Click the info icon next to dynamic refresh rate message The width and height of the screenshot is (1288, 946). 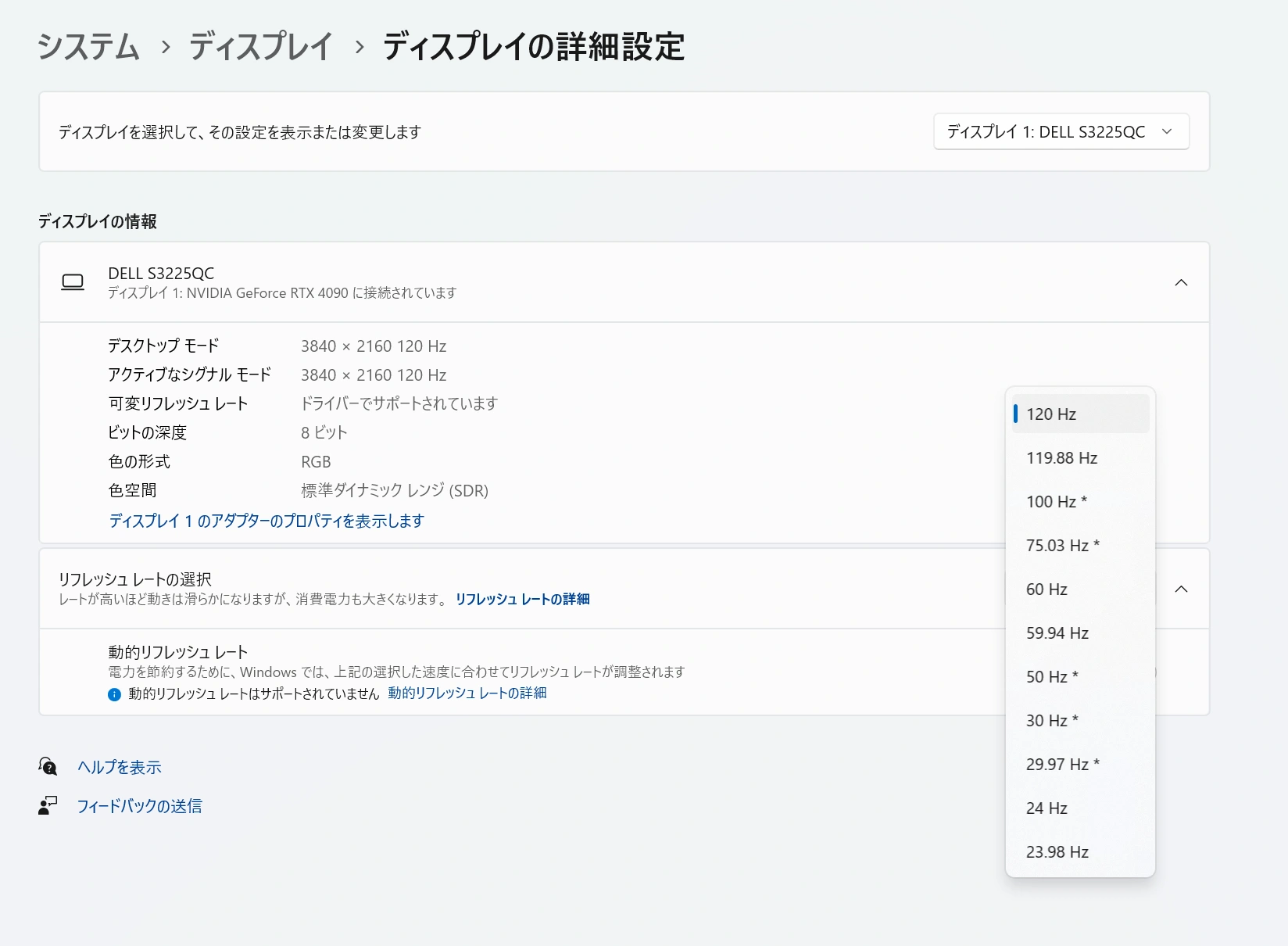[x=113, y=694]
